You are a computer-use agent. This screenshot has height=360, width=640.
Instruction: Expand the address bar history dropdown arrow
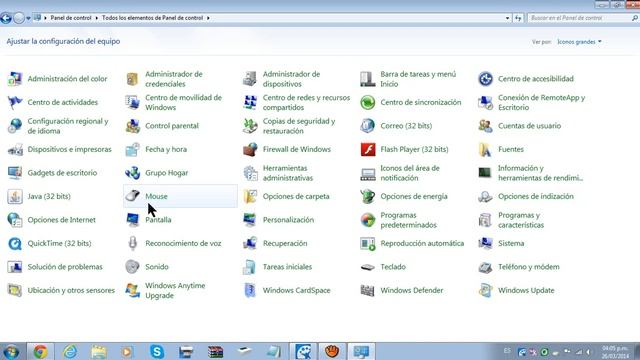pyautogui.click(x=507, y=18)
